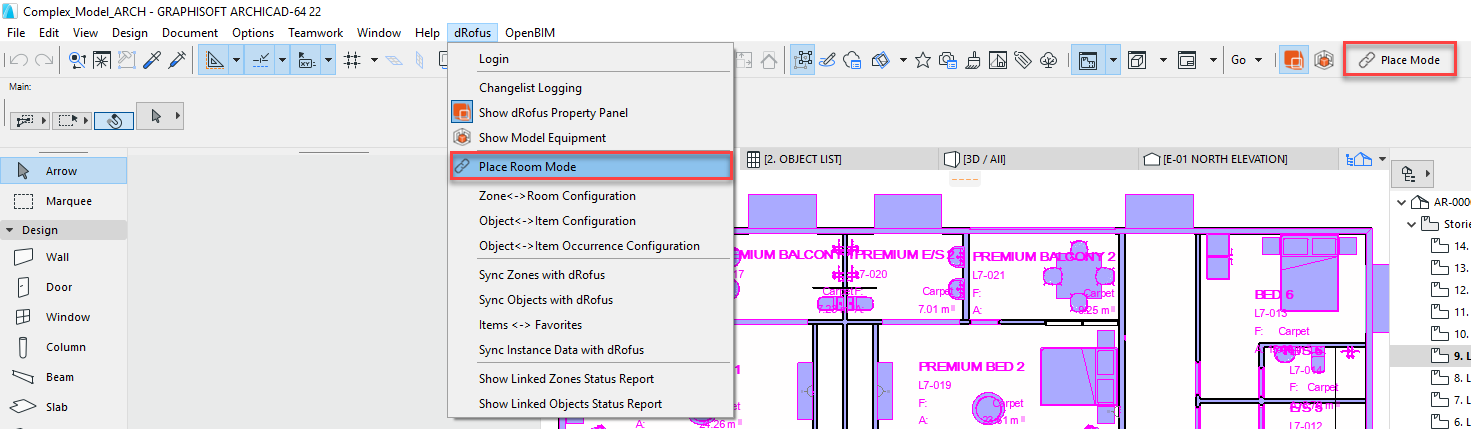Select the Marquee tool in toolbox

click(x=63, y=201)
